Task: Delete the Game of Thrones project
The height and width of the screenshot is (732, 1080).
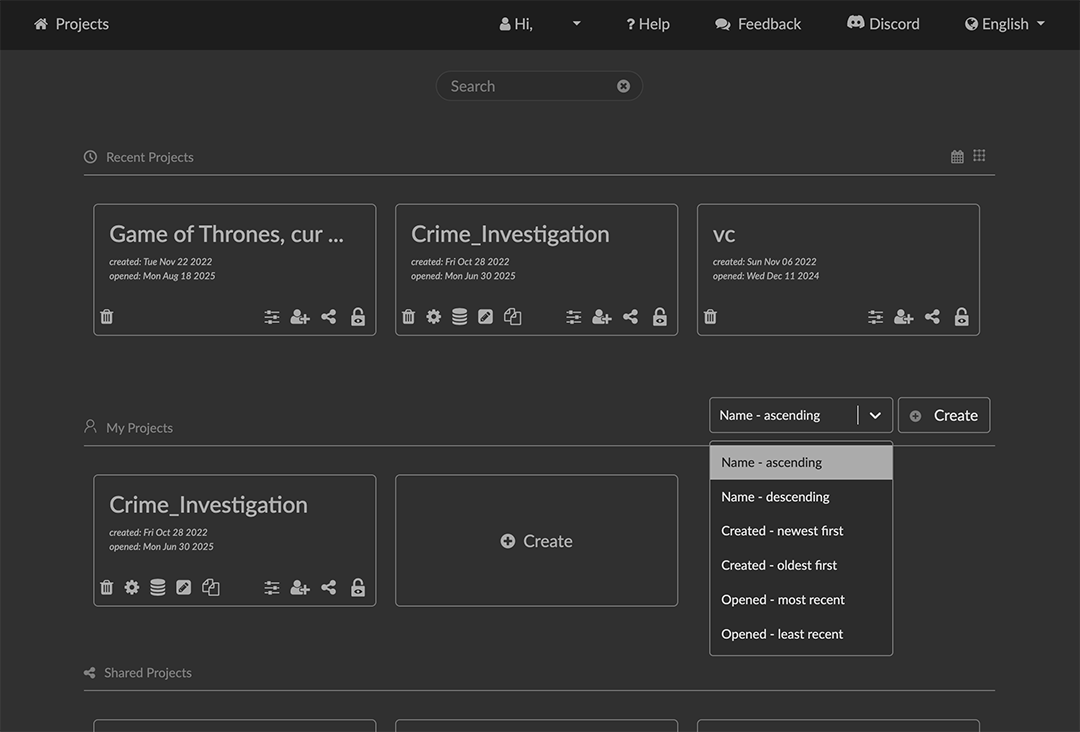Action: click(107, 317)
